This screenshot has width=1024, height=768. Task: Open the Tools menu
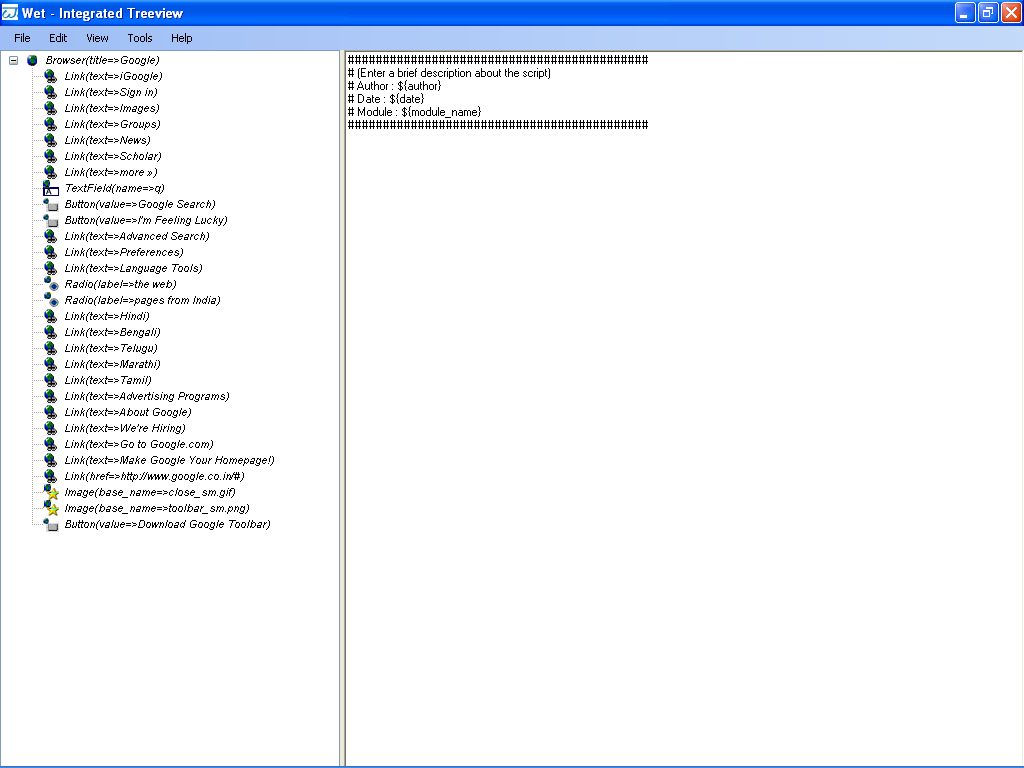[140, 38]
